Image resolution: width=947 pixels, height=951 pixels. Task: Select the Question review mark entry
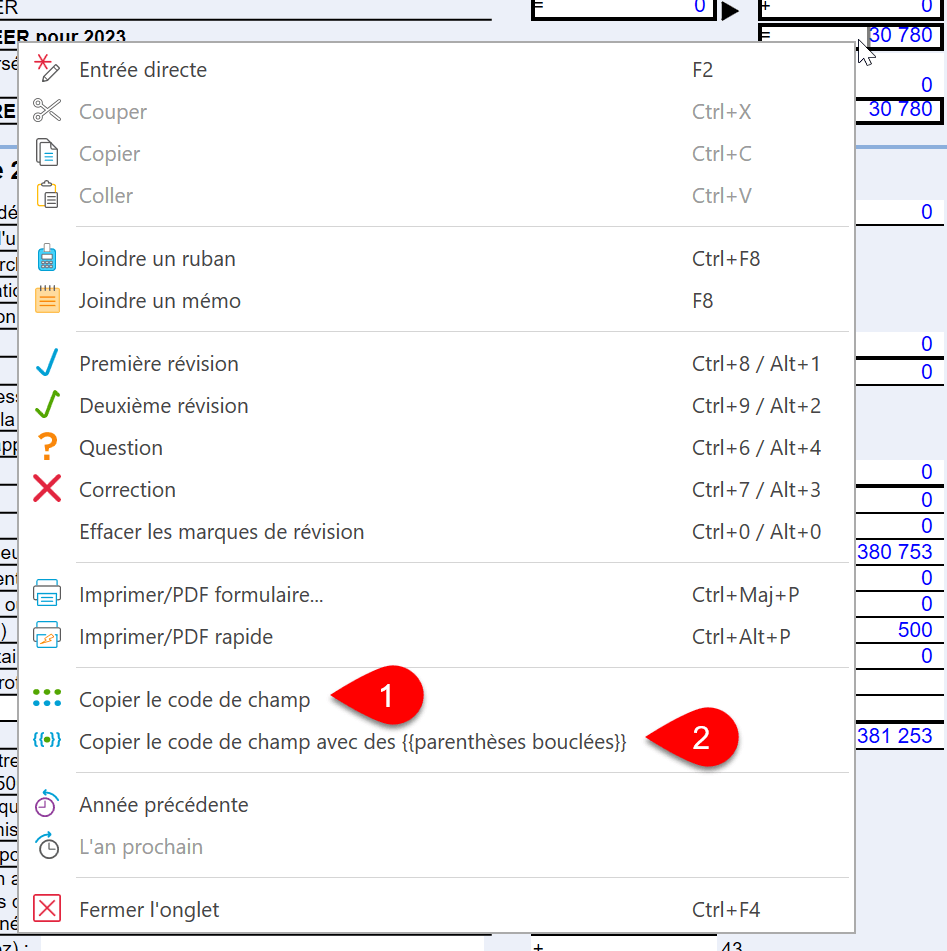(x=436, y=448)
